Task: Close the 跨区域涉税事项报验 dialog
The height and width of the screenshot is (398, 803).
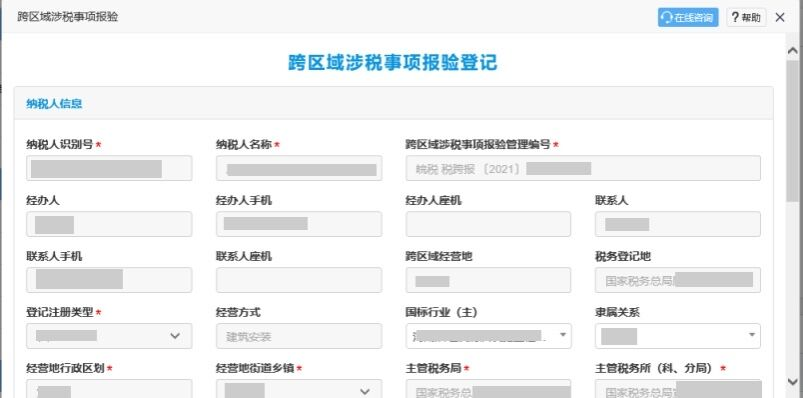Action: tap(780, 17)
